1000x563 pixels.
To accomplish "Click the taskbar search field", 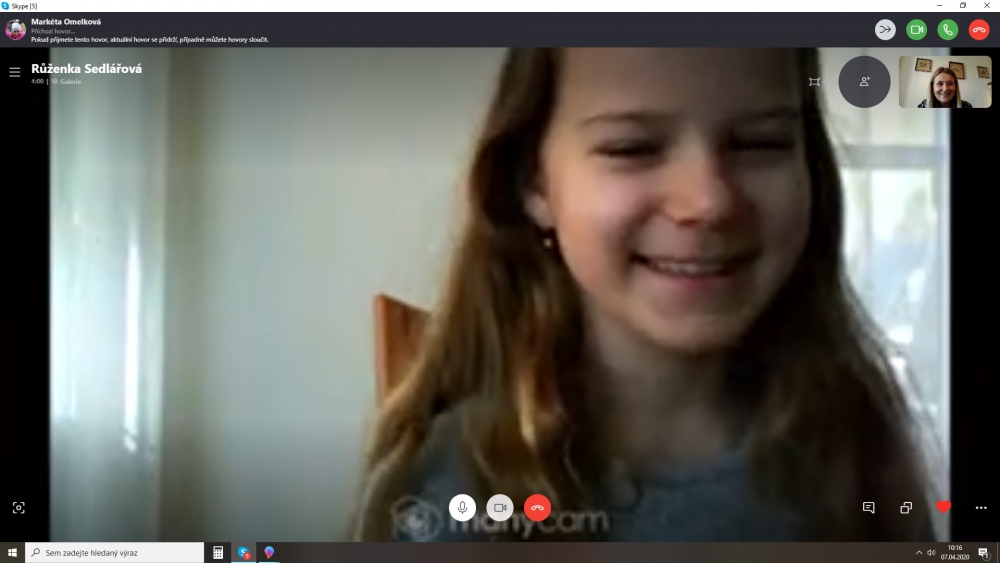I will (115, 552).
